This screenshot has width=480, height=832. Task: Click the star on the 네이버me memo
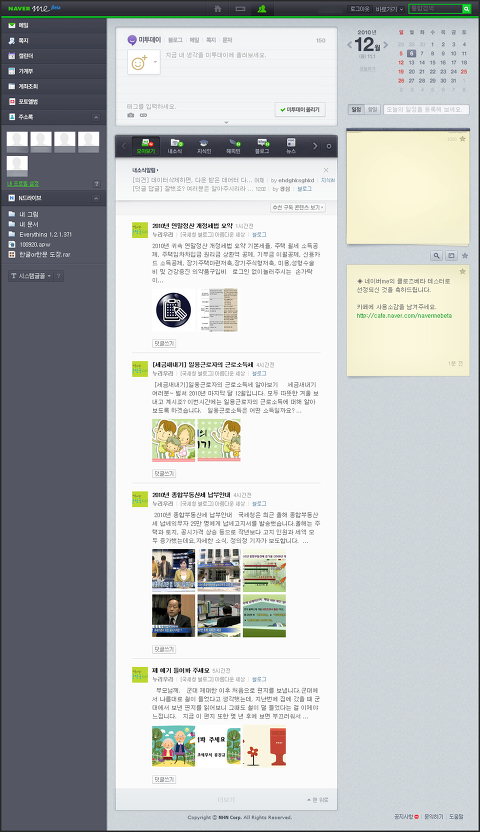pyautogui.click(x=462, y=271)
